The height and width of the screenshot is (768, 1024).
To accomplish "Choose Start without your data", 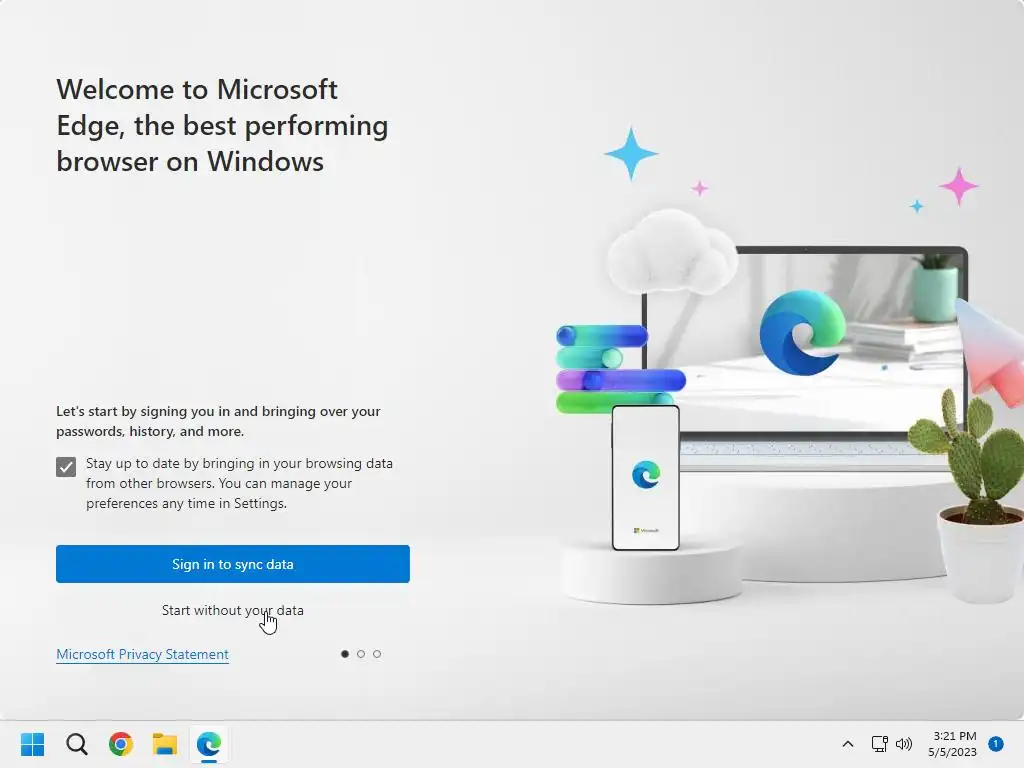I will 232,610.
